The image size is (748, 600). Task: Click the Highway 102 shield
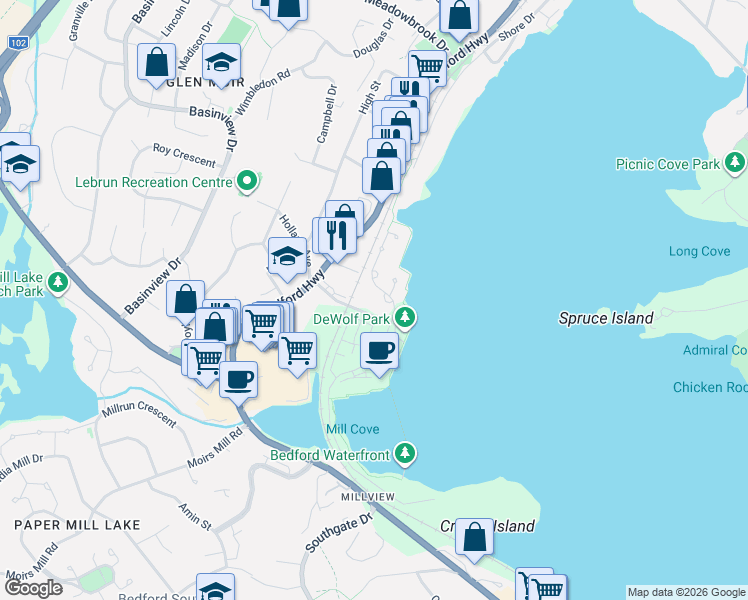18,43
